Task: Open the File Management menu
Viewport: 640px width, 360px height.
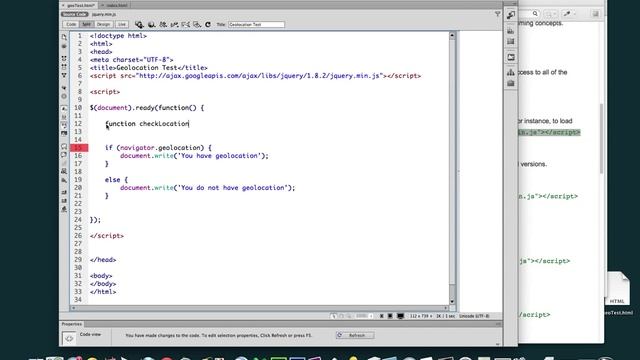Action: click(x=163, y=24)
